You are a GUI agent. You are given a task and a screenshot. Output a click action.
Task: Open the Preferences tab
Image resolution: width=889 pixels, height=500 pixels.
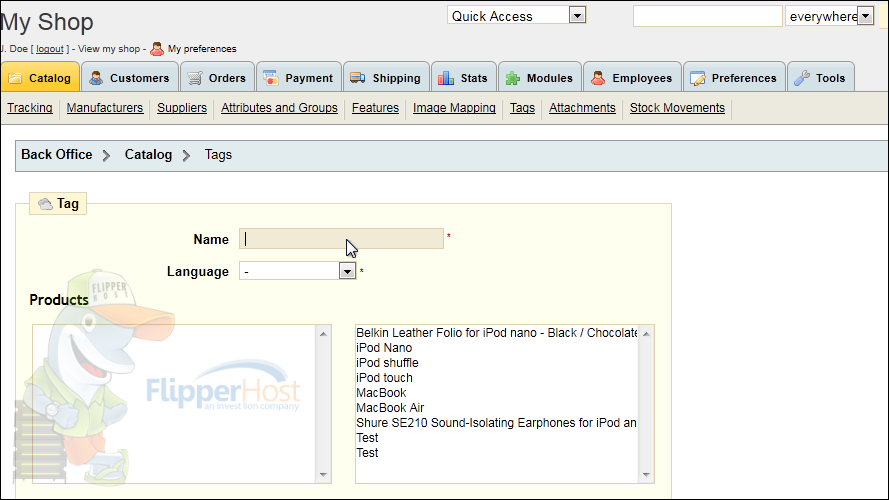(735, 78)
